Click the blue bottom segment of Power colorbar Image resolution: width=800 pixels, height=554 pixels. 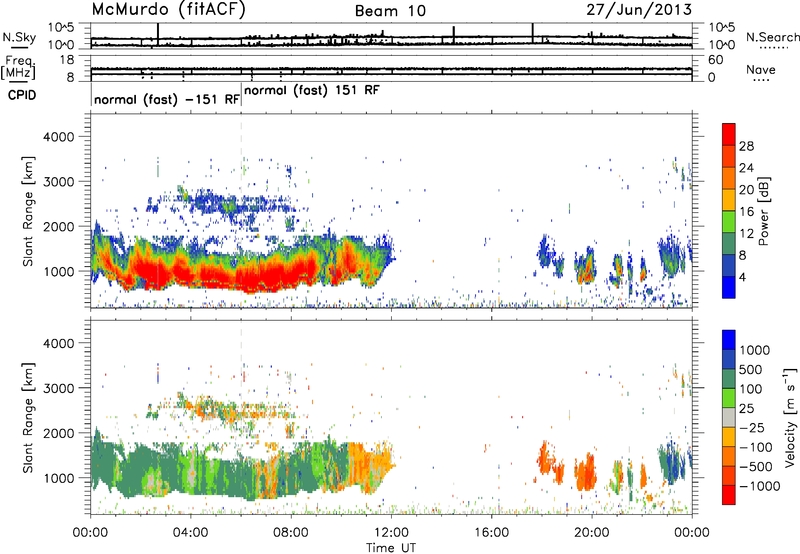729,287
